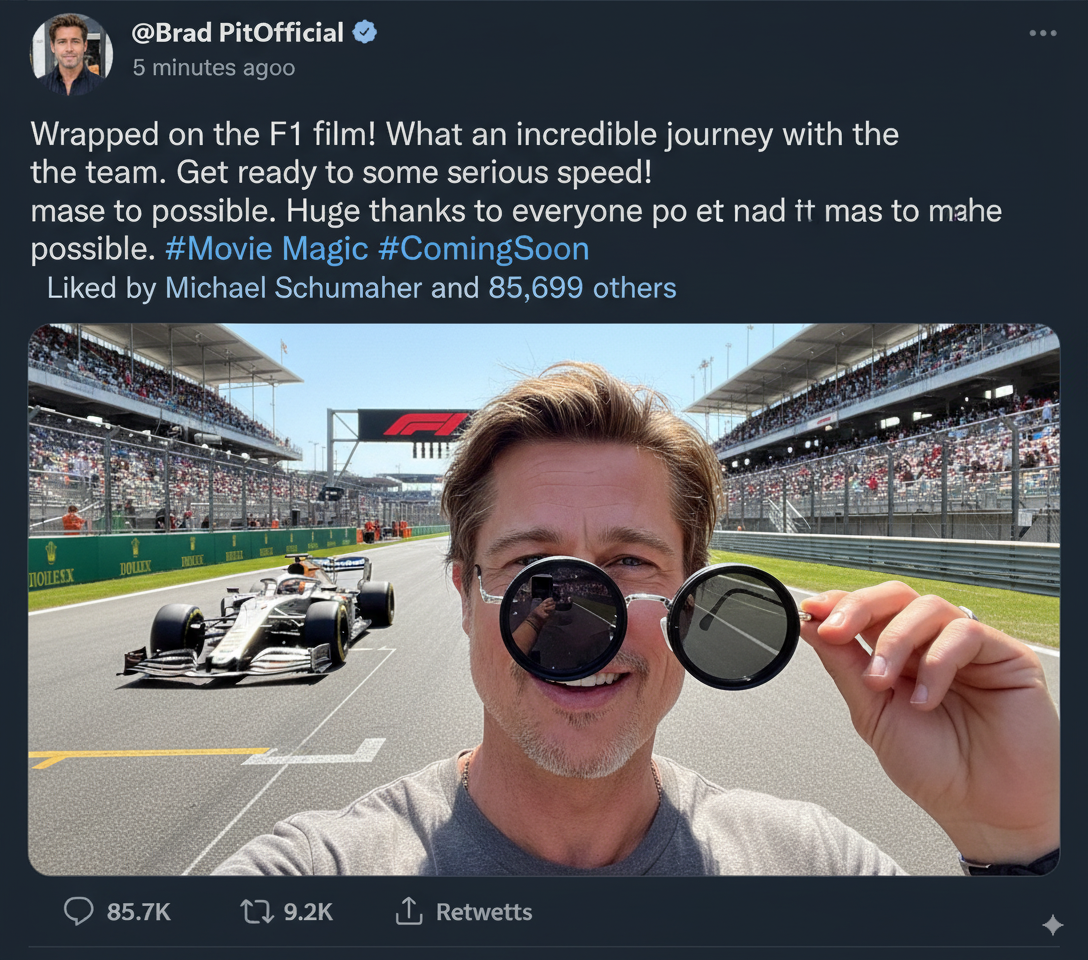Open the three-dot more options menu
1088x960 pixels.
tap(1042, 33)
